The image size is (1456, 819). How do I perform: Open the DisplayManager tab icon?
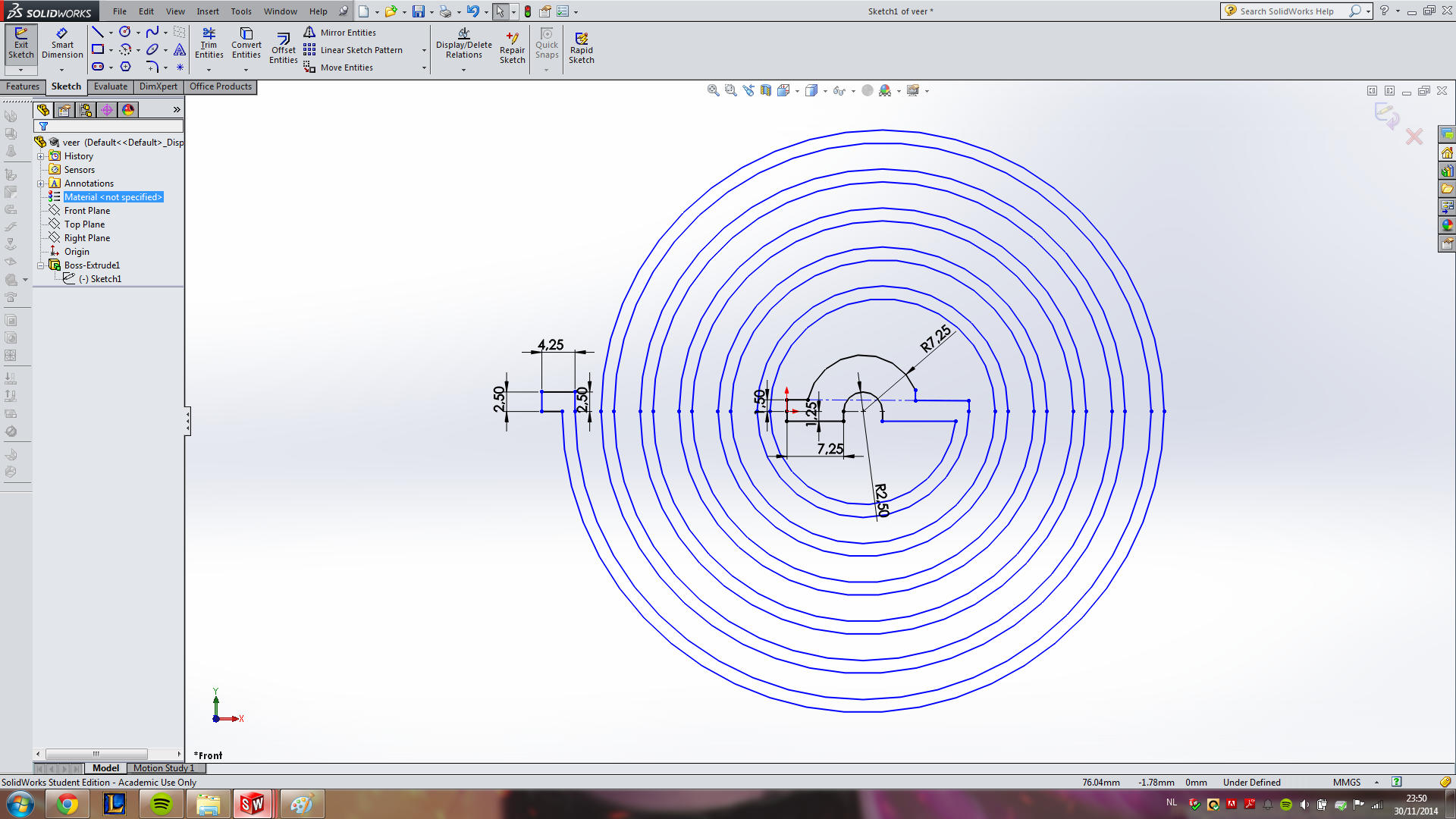[128, 110]
